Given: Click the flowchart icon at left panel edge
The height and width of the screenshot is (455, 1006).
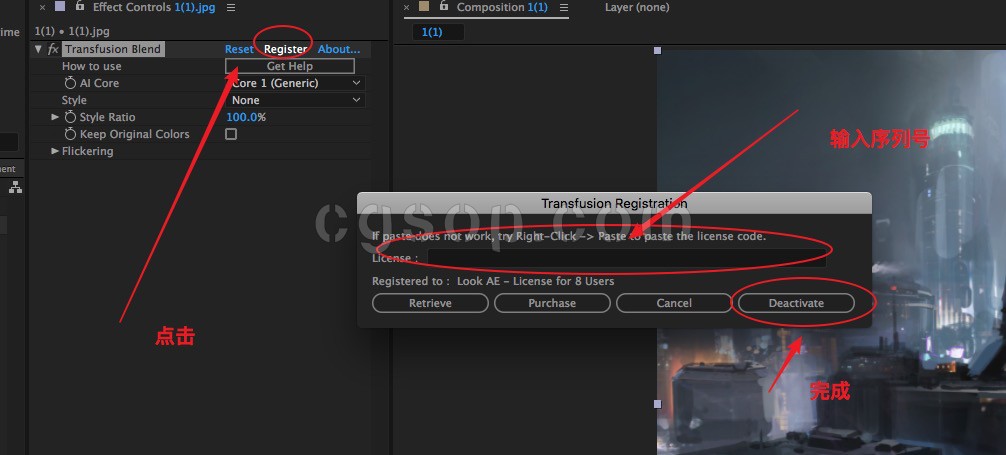Looking at the screenshot, I should pyautogui.click(x=15, y=187).
